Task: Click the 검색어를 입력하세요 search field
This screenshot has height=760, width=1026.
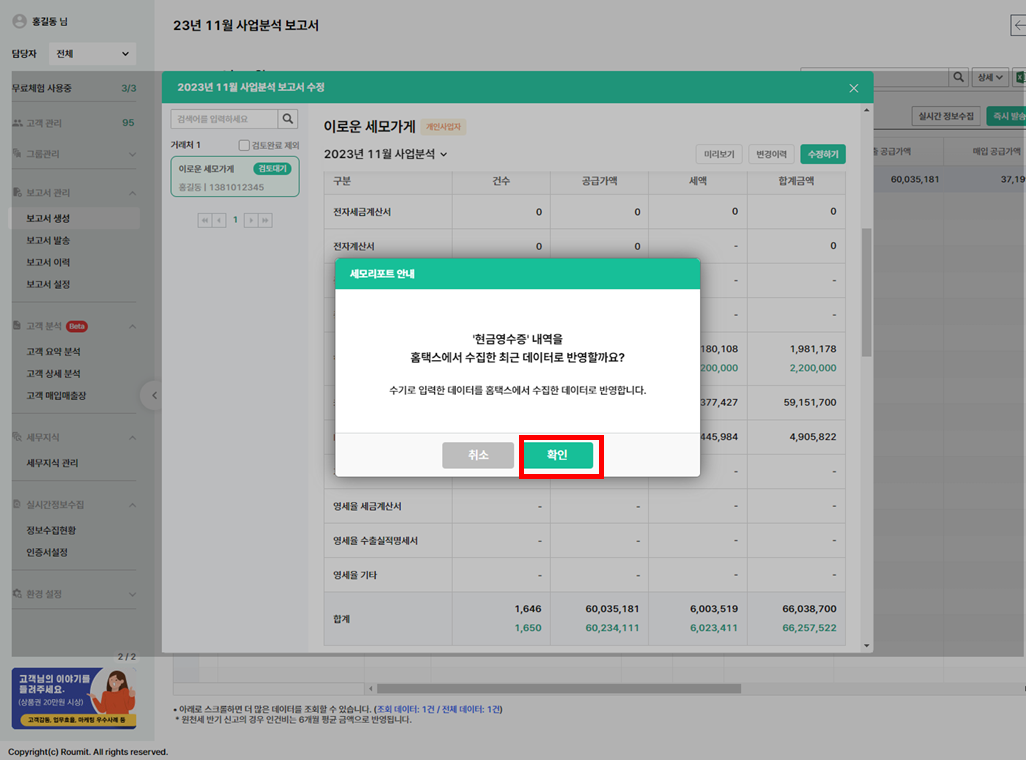Action: tap(223, 119)
